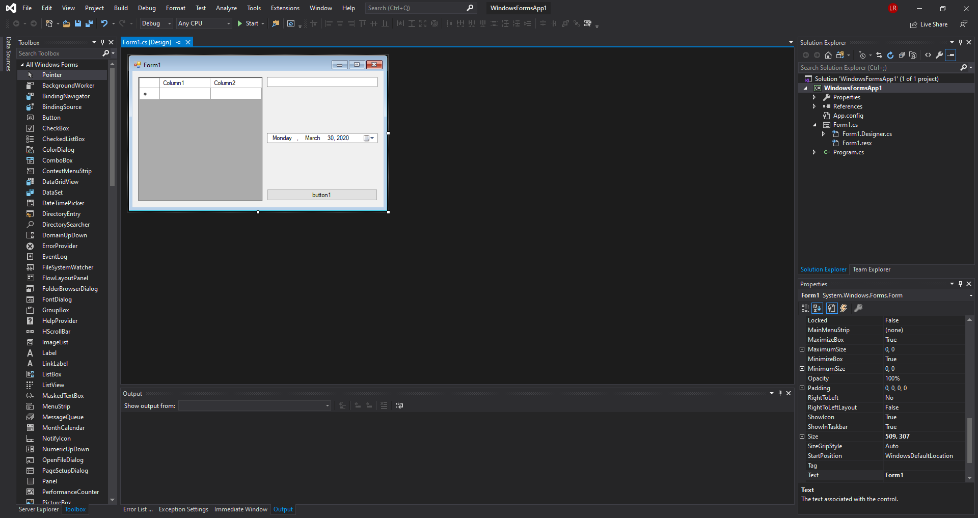Image resolution: width=978 pixels, height=518 pixels.
Task: Click the Undo toolbar icon
Action: coord(104,23)
